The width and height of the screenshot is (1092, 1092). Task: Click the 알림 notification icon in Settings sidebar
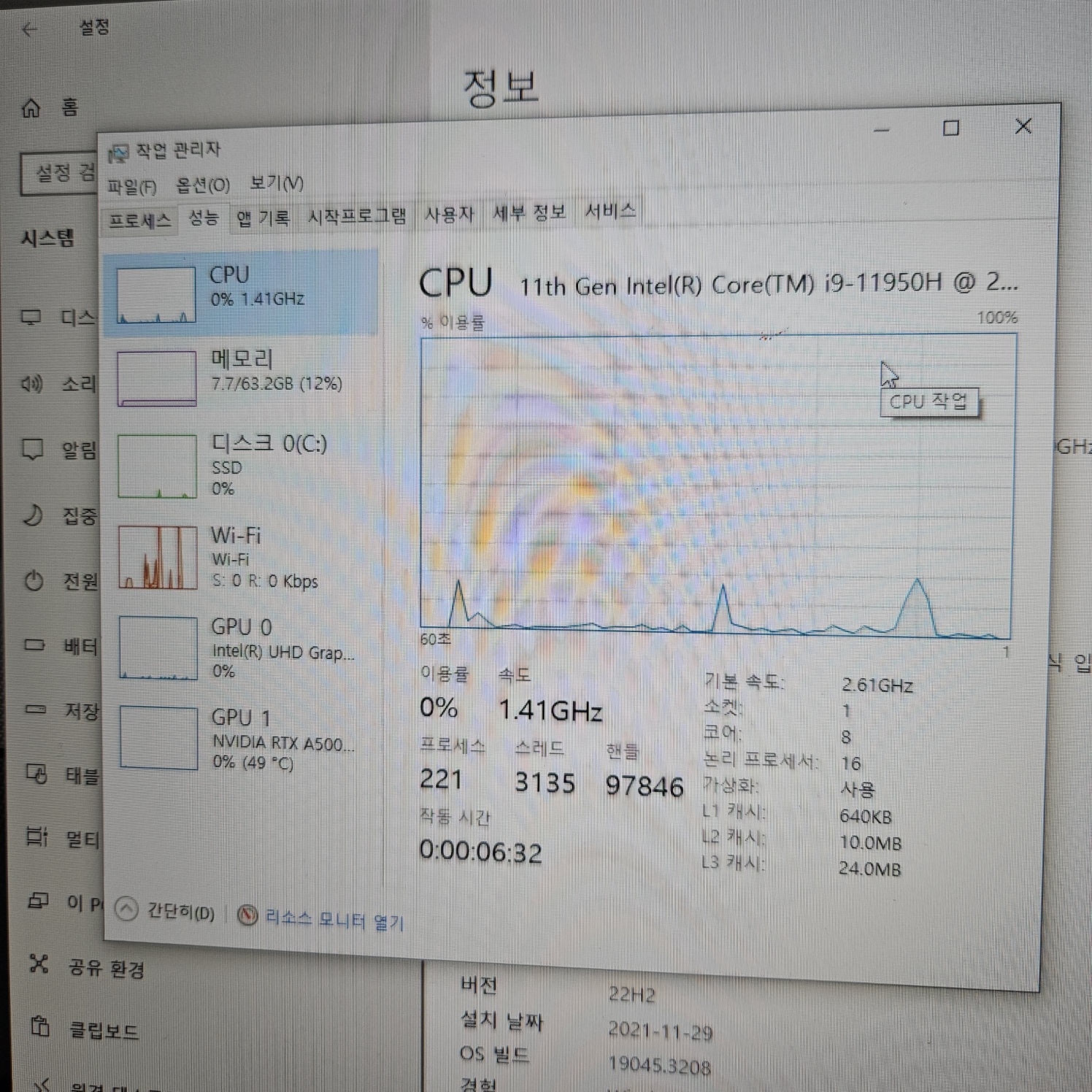[x=32, y=449]
